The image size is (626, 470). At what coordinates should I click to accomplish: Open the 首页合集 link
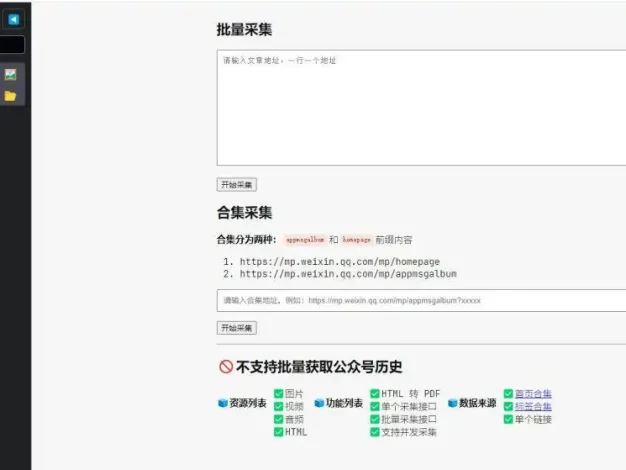[533, 394]
